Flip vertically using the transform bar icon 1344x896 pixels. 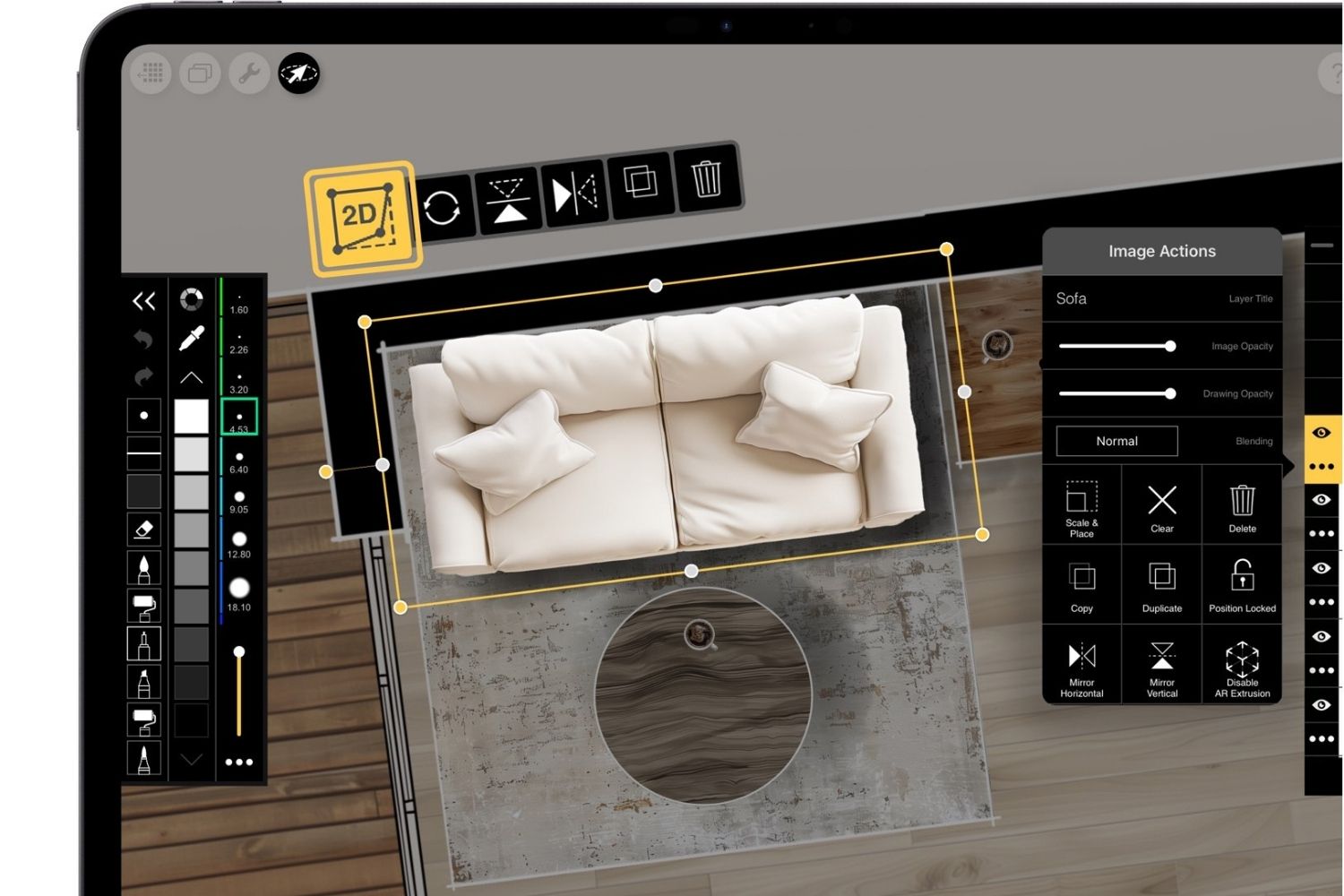coord(508,200)
